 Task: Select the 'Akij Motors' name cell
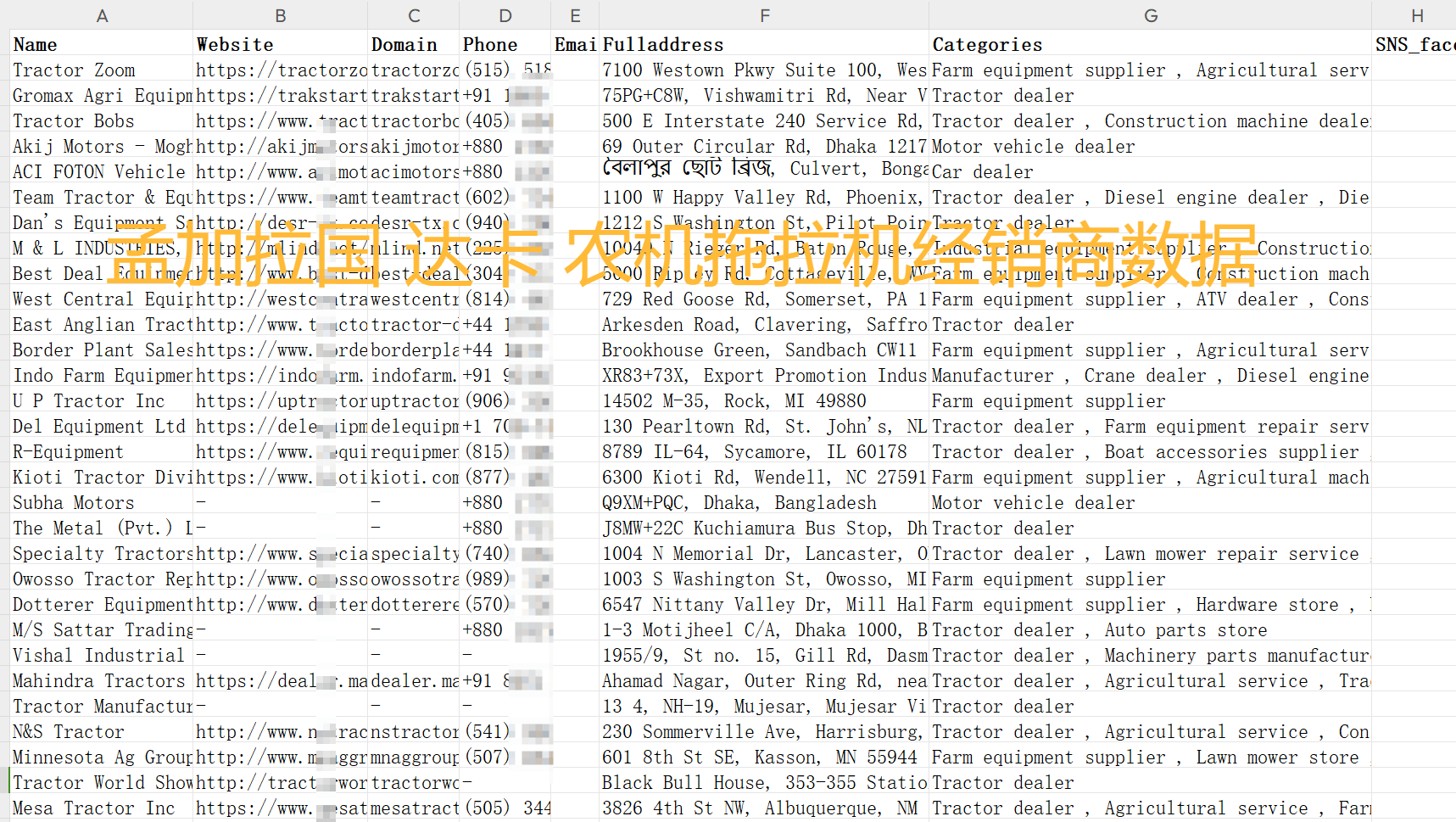click(102, 146)
